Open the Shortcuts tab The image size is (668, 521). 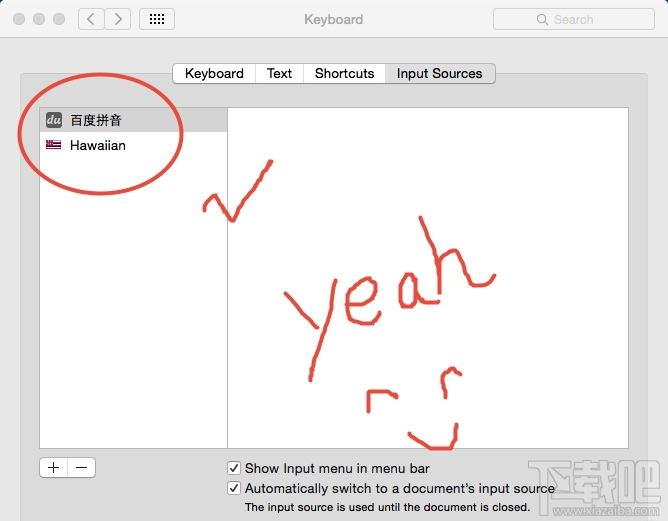(344, 73)
